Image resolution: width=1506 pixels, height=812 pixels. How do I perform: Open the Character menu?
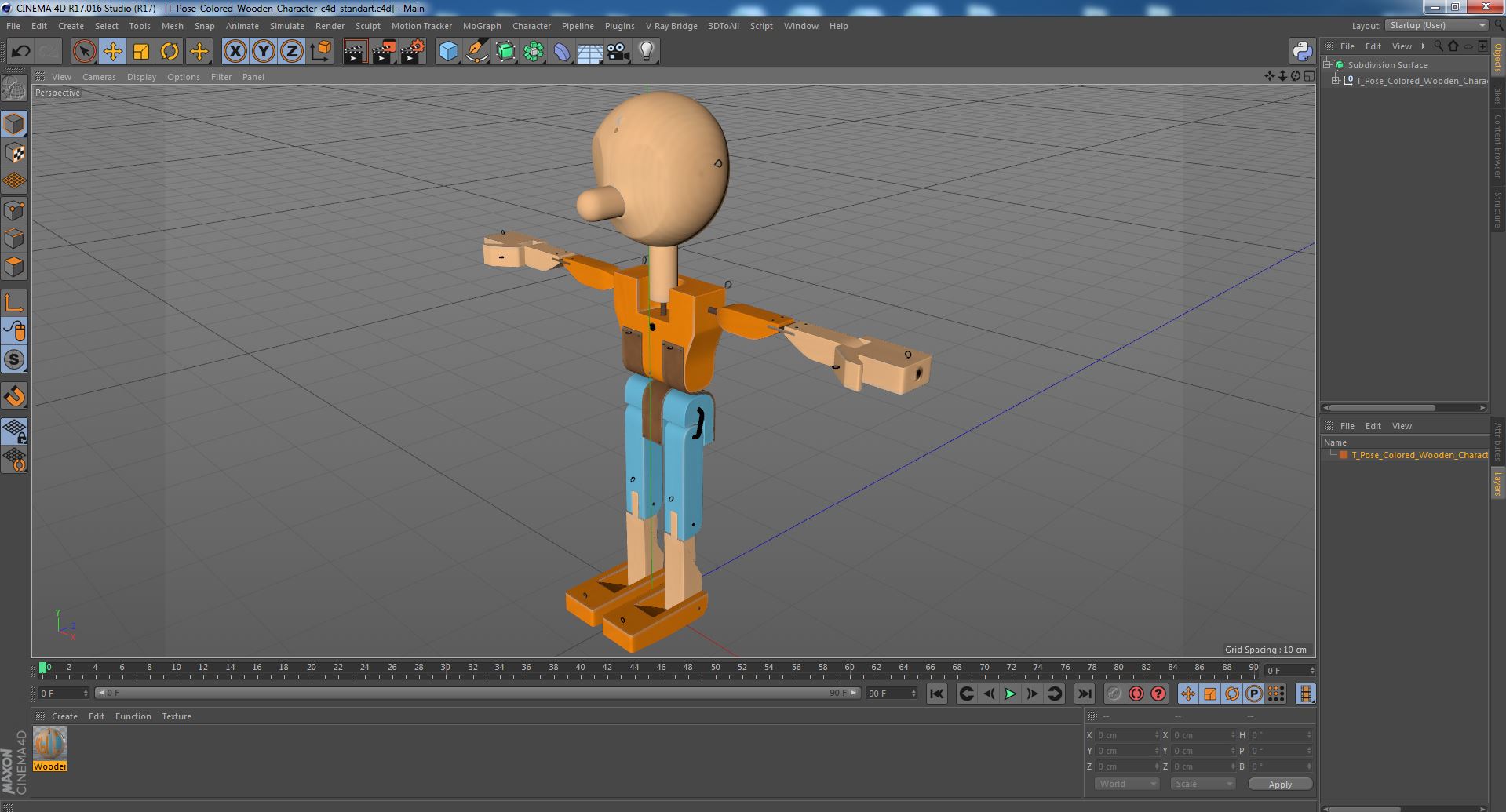pyautogui.click(x=531, y=26)
